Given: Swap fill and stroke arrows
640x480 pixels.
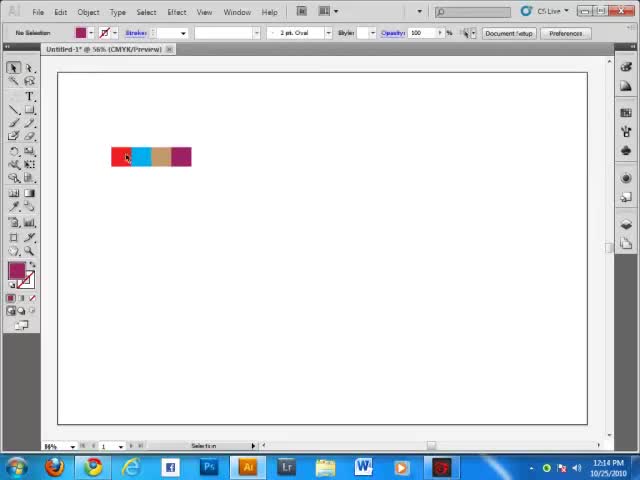Looking at the screenshot, I should tap(32, 265).
